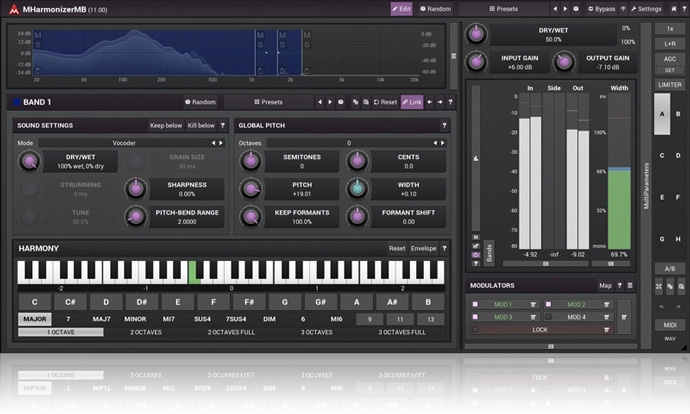Click the menu icon next to MOD 1

point(533,304)
